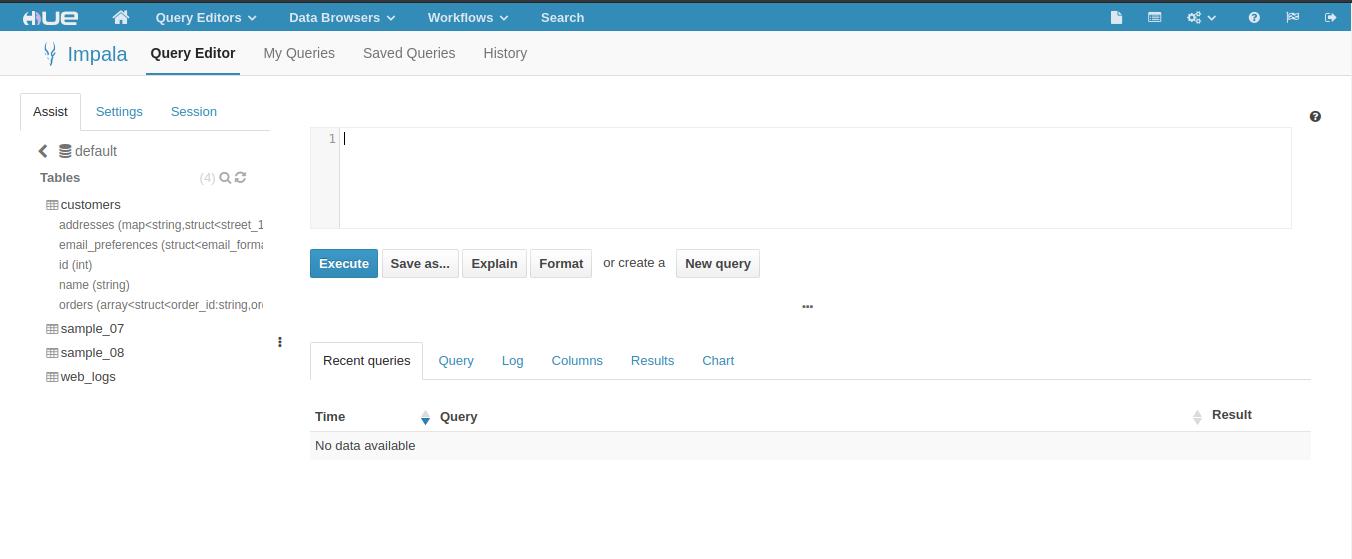Click the default database name
This screenshot has height=559, width=1352.
(x=96, y=151)
